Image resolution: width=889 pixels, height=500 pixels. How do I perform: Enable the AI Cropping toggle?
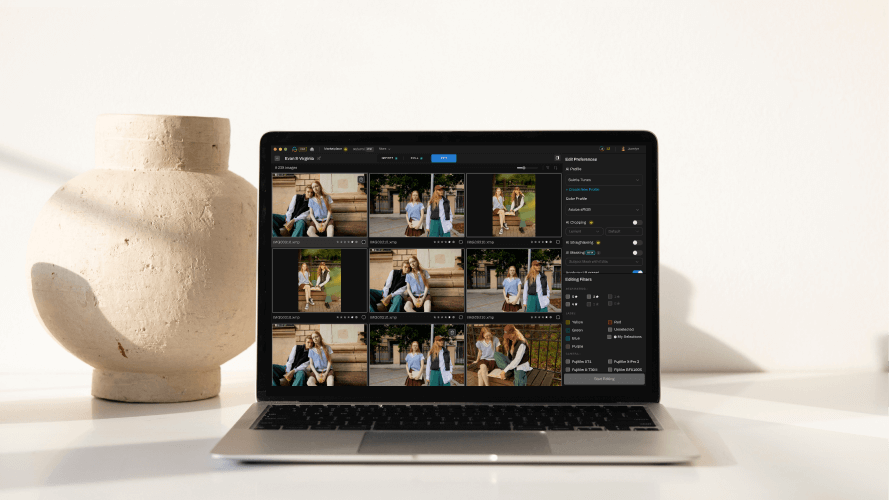click(636, 222)
